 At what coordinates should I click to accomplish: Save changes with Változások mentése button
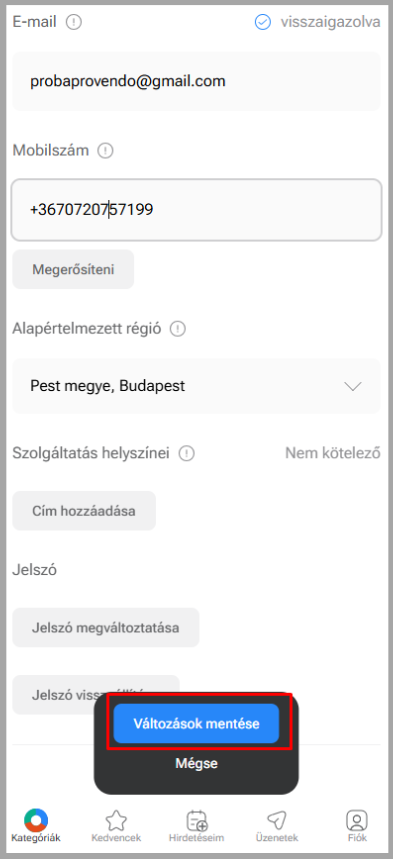[196, 724]
